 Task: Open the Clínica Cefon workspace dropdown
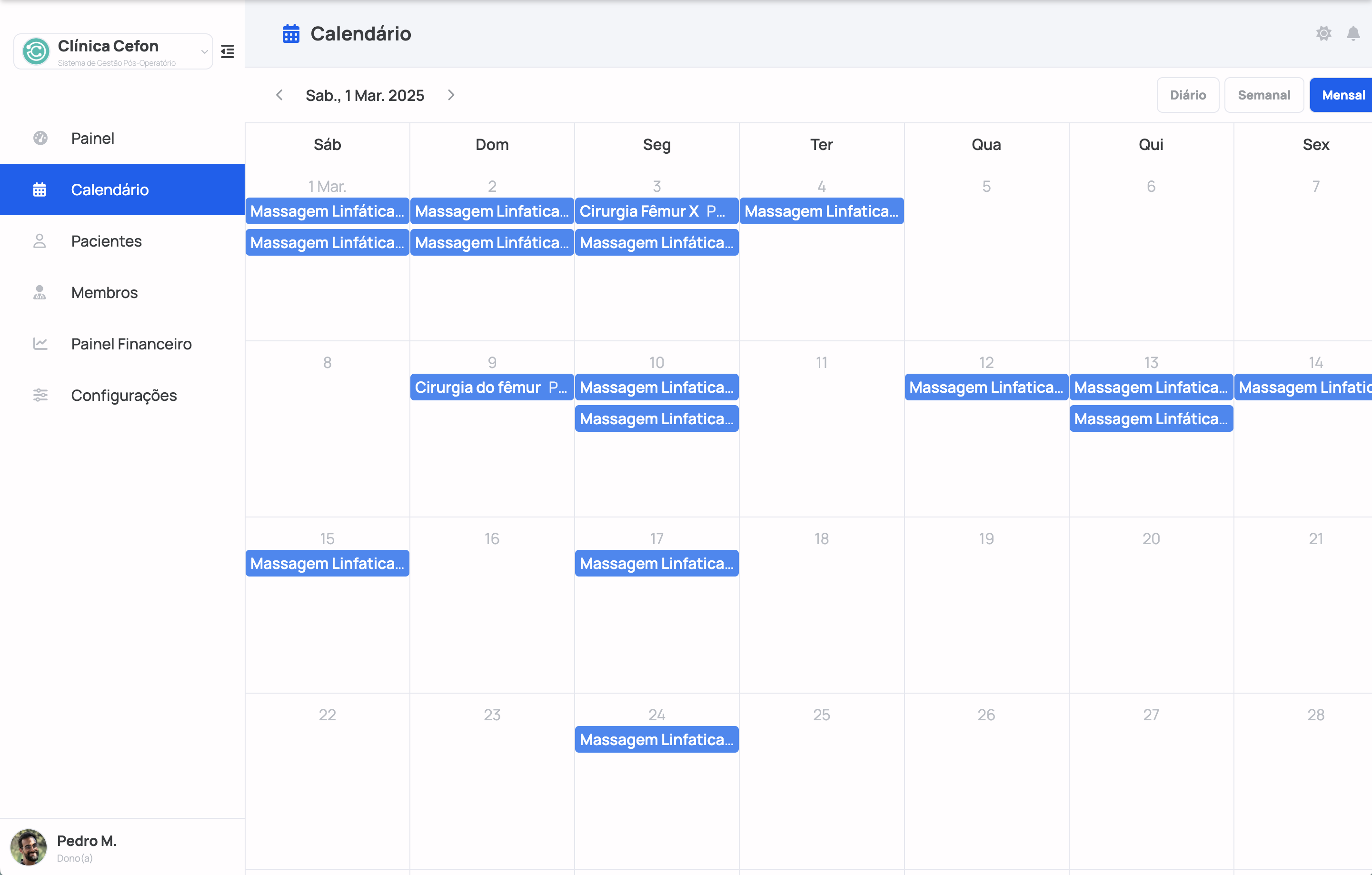[112, 51]
